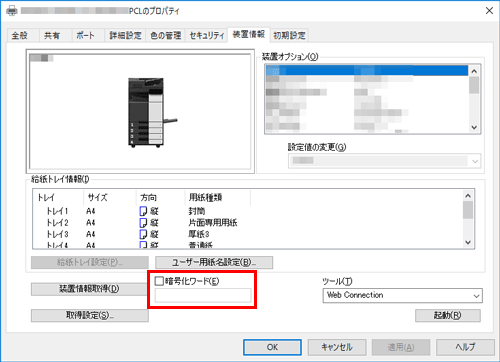Click the サイズ column header
Viewport: 500px width, 362px height.
(110, 198)
